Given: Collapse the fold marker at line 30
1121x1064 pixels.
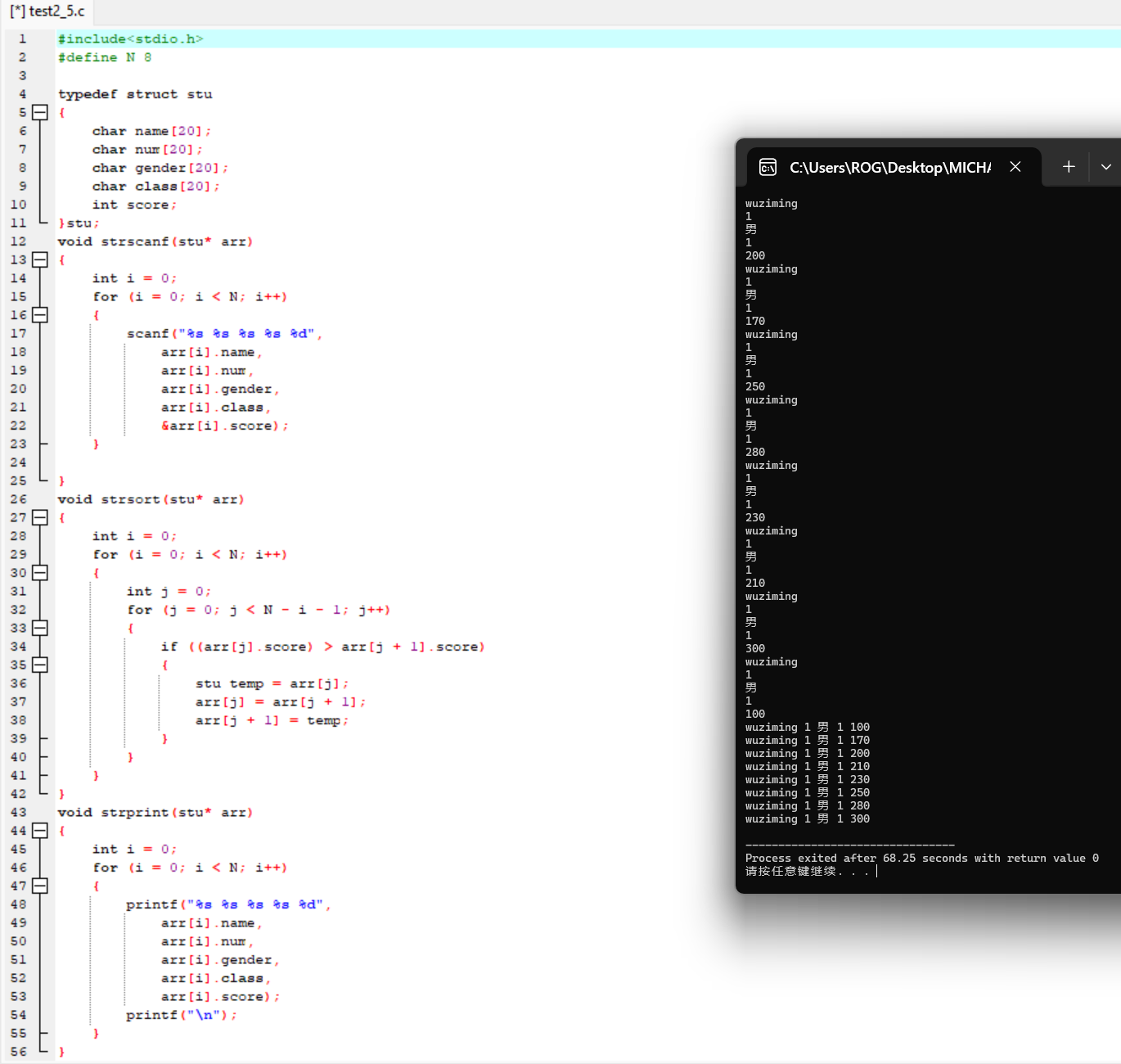Looking at the screenshot, I should click(39, 573).
